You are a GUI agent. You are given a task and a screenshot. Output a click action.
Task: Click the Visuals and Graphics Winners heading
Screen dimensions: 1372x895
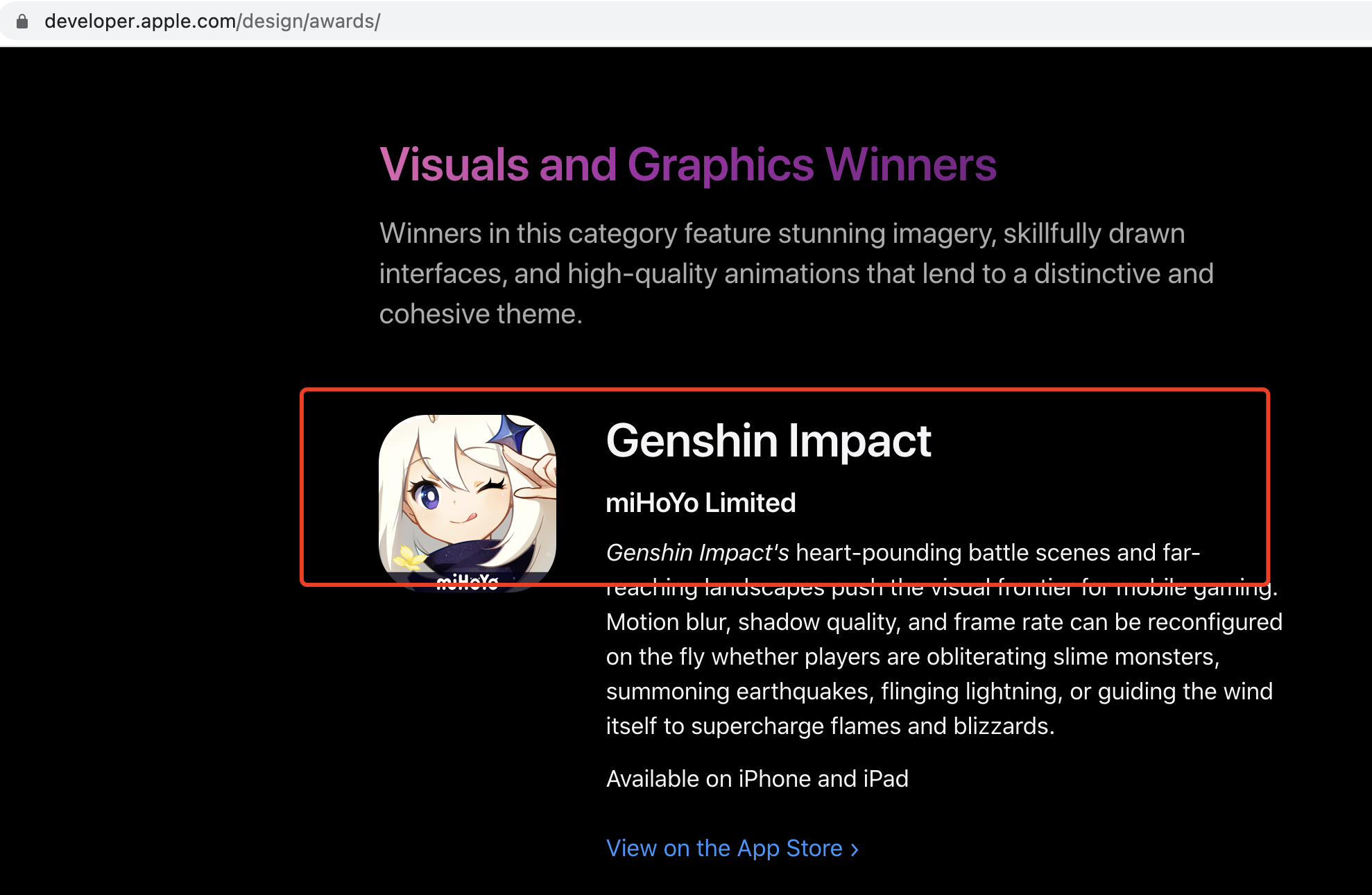[688, 165]
